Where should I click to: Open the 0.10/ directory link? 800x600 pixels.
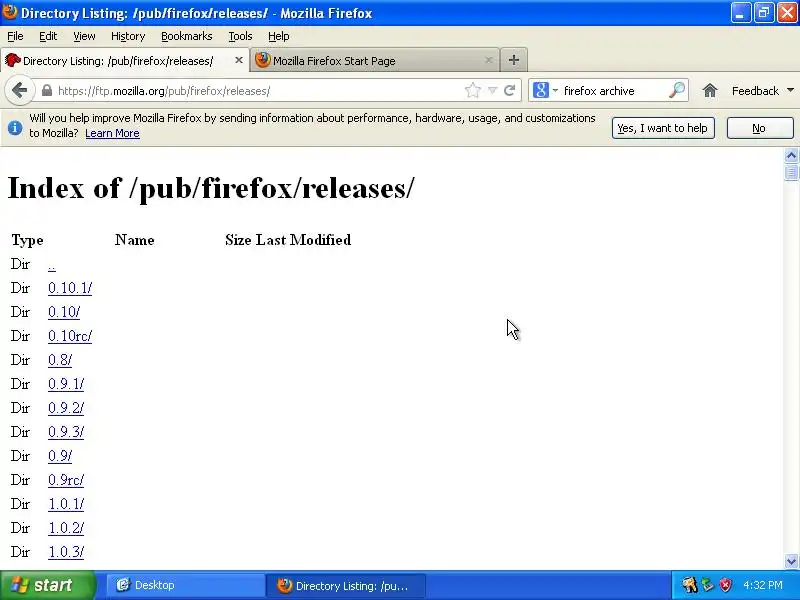(64, 312)
